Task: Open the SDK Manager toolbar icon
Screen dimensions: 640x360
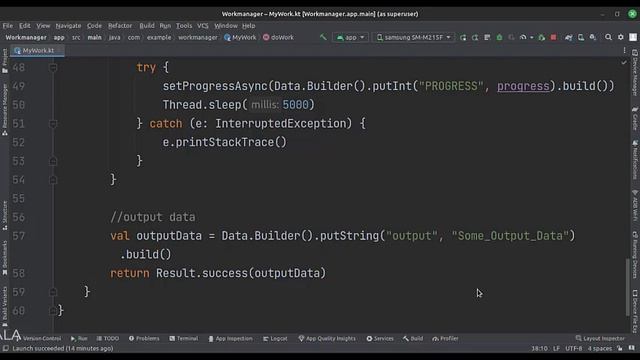Action: click(593, 37)
